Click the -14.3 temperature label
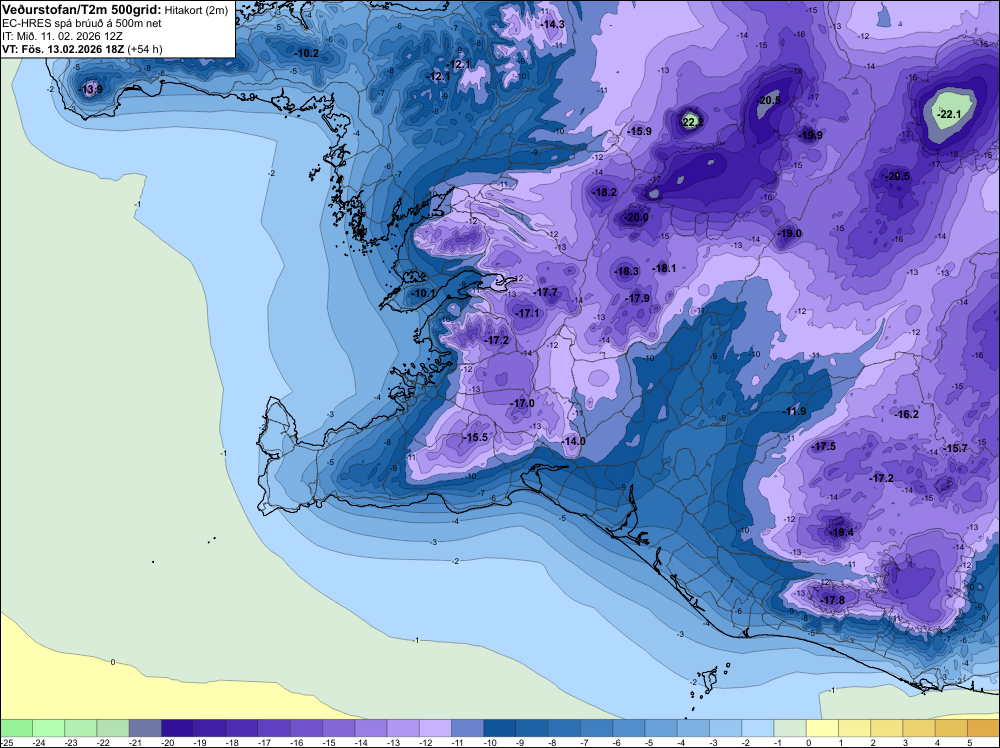Viewport: 1000px width, 748px height. pos(552,24)
